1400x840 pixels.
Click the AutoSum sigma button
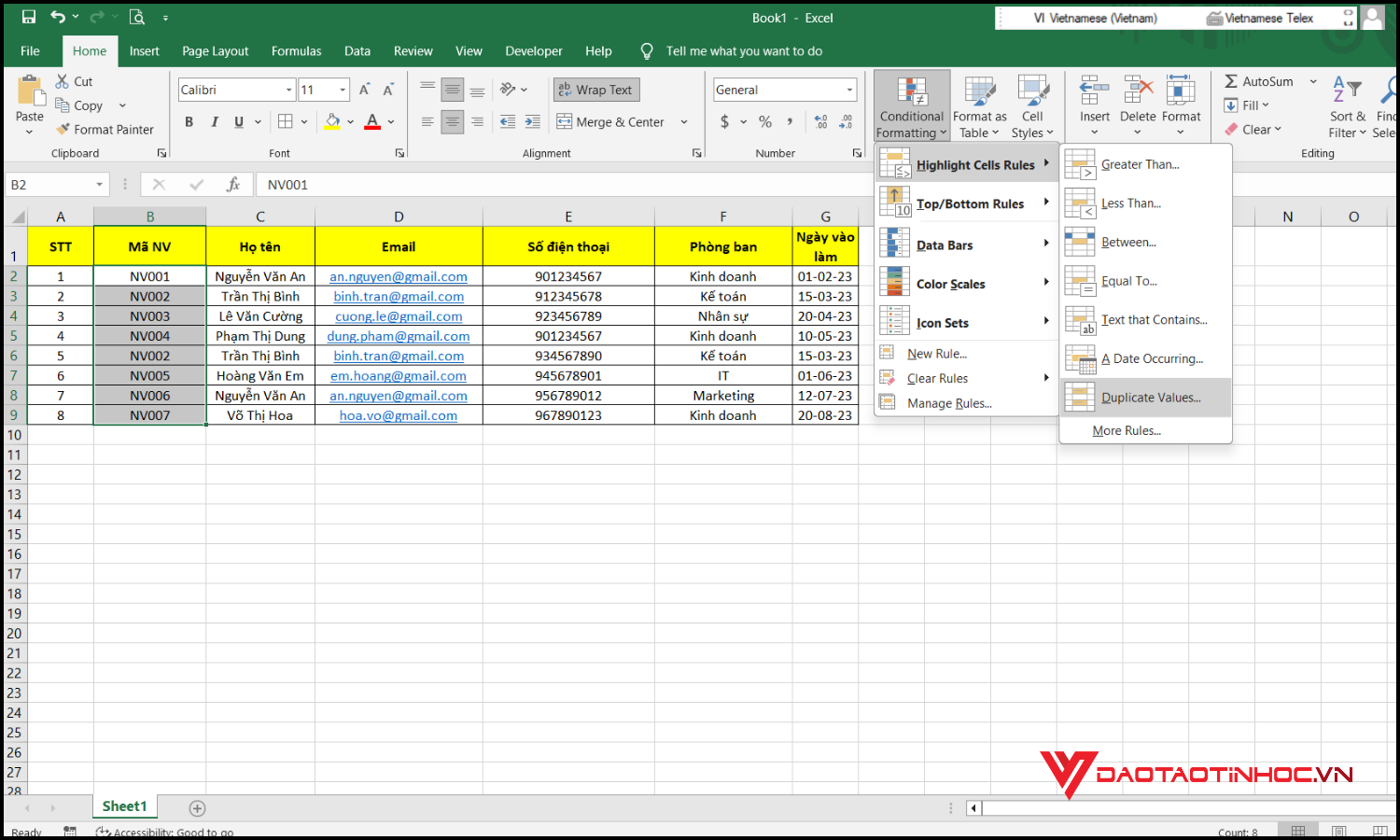(x=1259, y=81)
